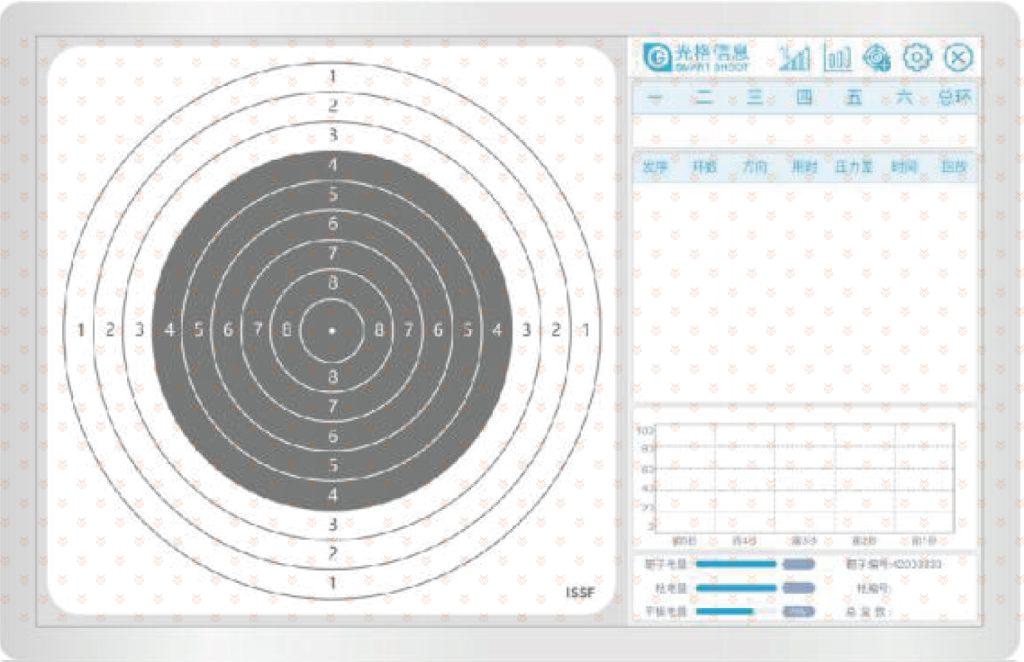
Task: Open the signal strength bars icon
Action: click(x=795, y=57)
